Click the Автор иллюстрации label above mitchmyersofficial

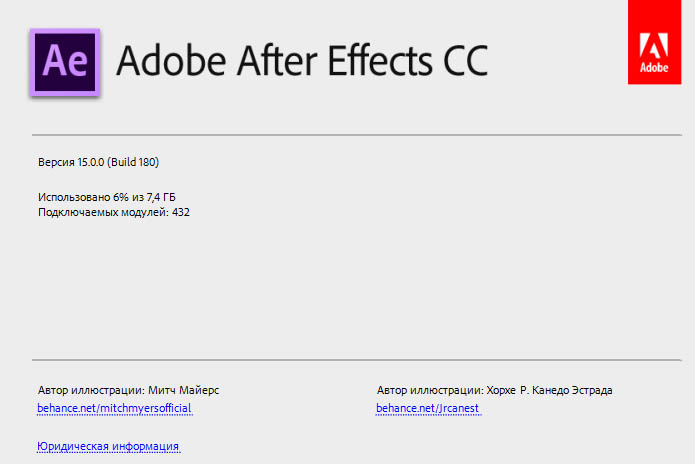[x=91, y=390]
